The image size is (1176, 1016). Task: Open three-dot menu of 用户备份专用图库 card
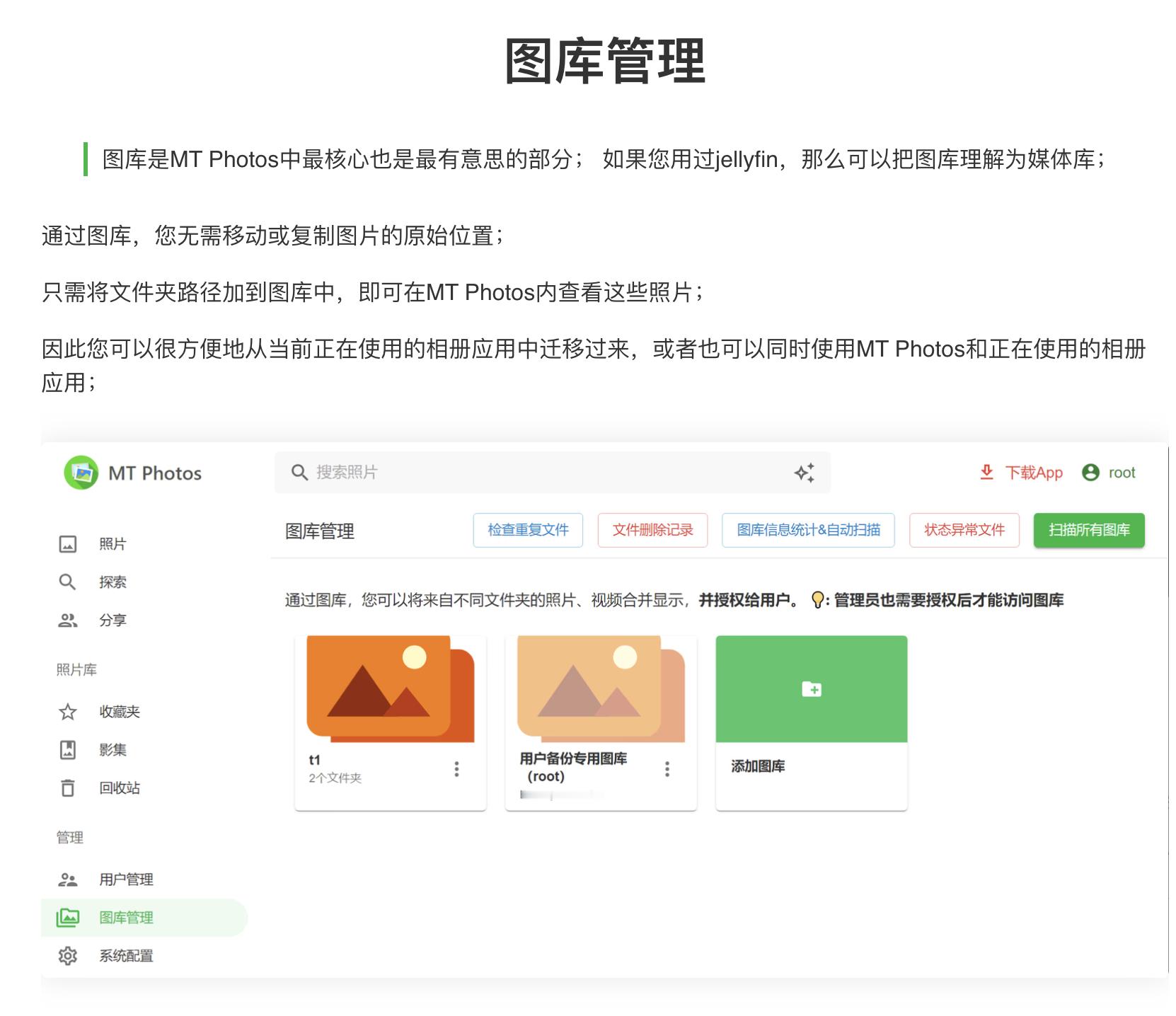click(x=667, y=769)
